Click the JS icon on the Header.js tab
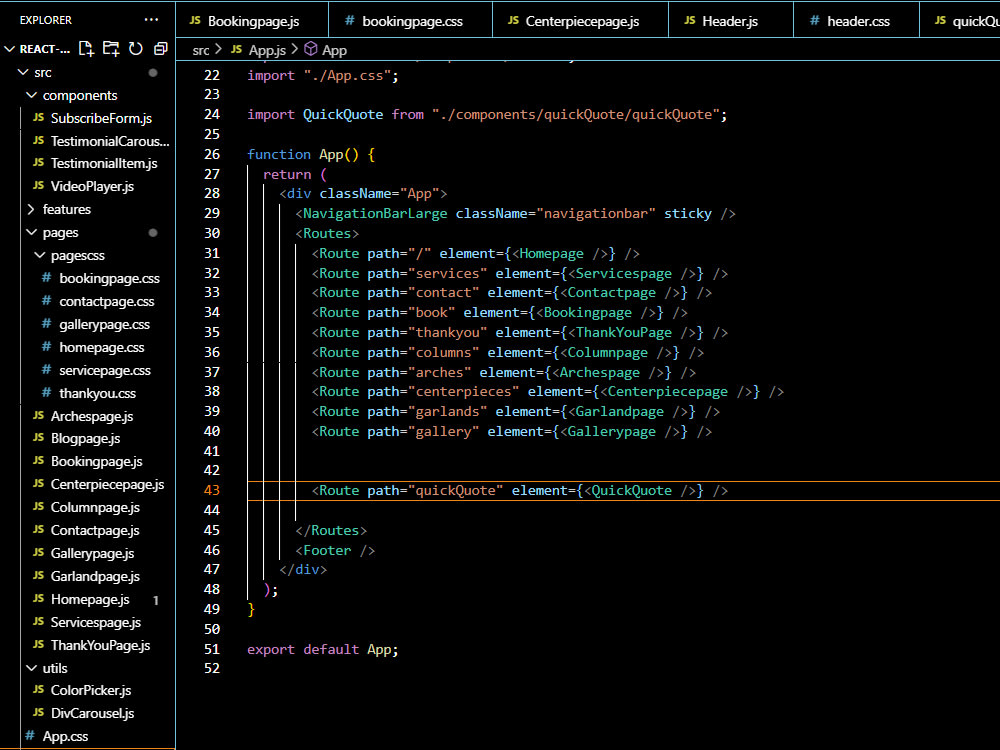The image size is (1000, 750). 689,21
